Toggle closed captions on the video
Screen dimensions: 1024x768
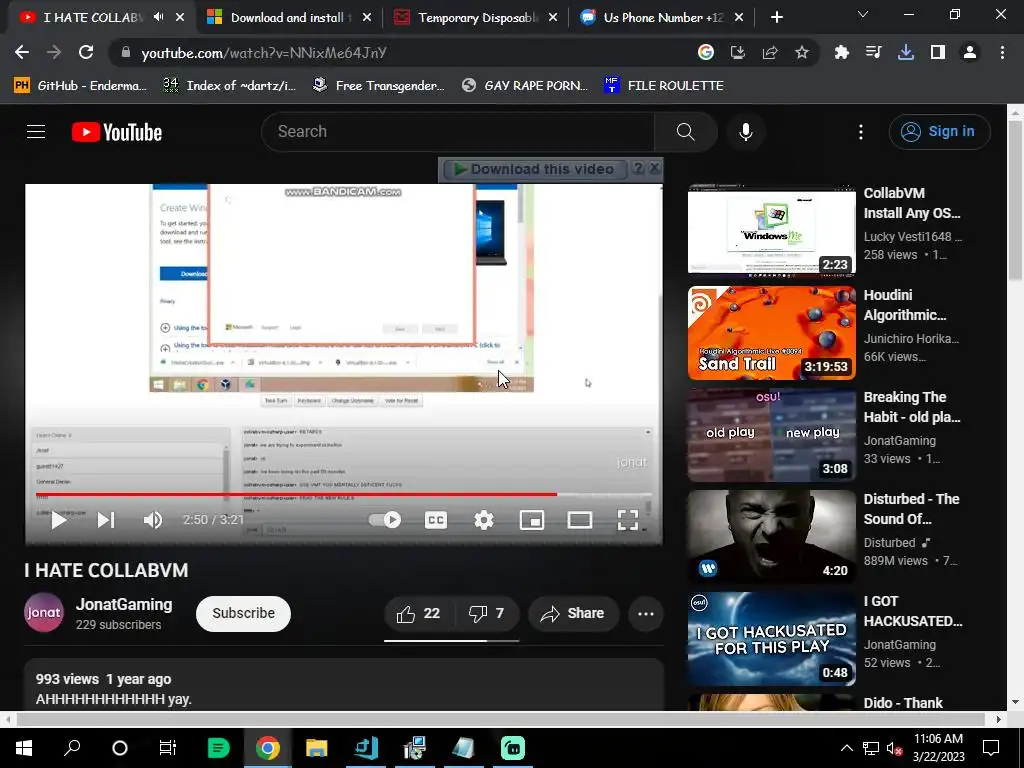[x=436, y=520]
